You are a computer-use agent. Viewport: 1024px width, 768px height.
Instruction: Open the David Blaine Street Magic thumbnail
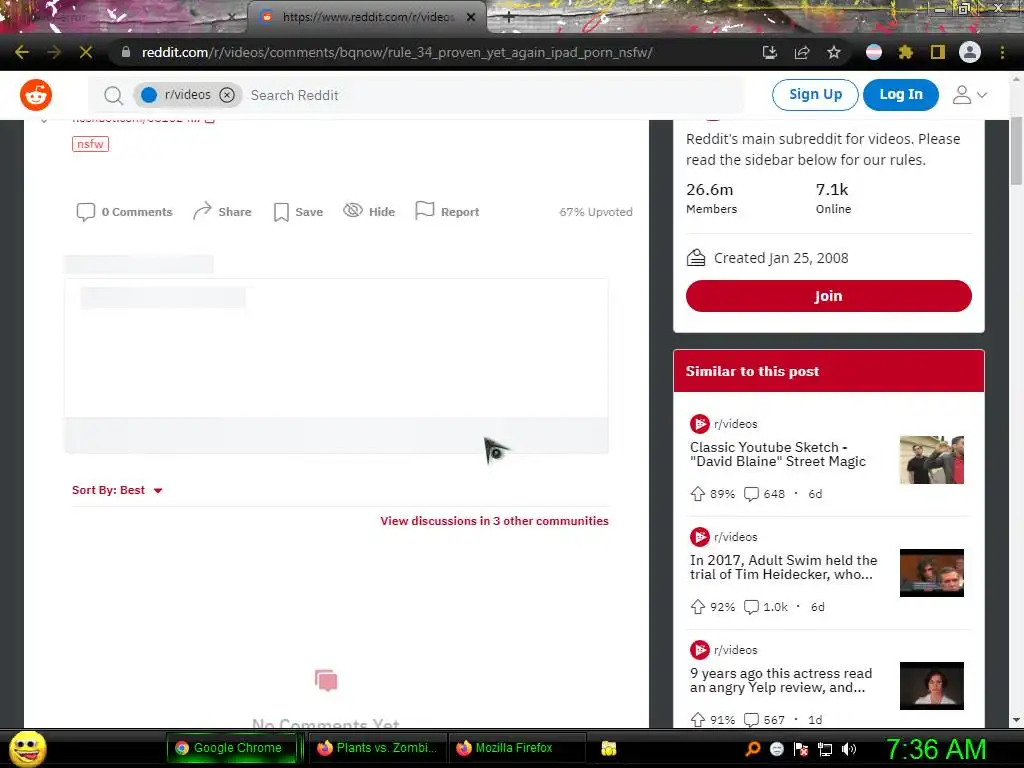click(x=931, y=460)
